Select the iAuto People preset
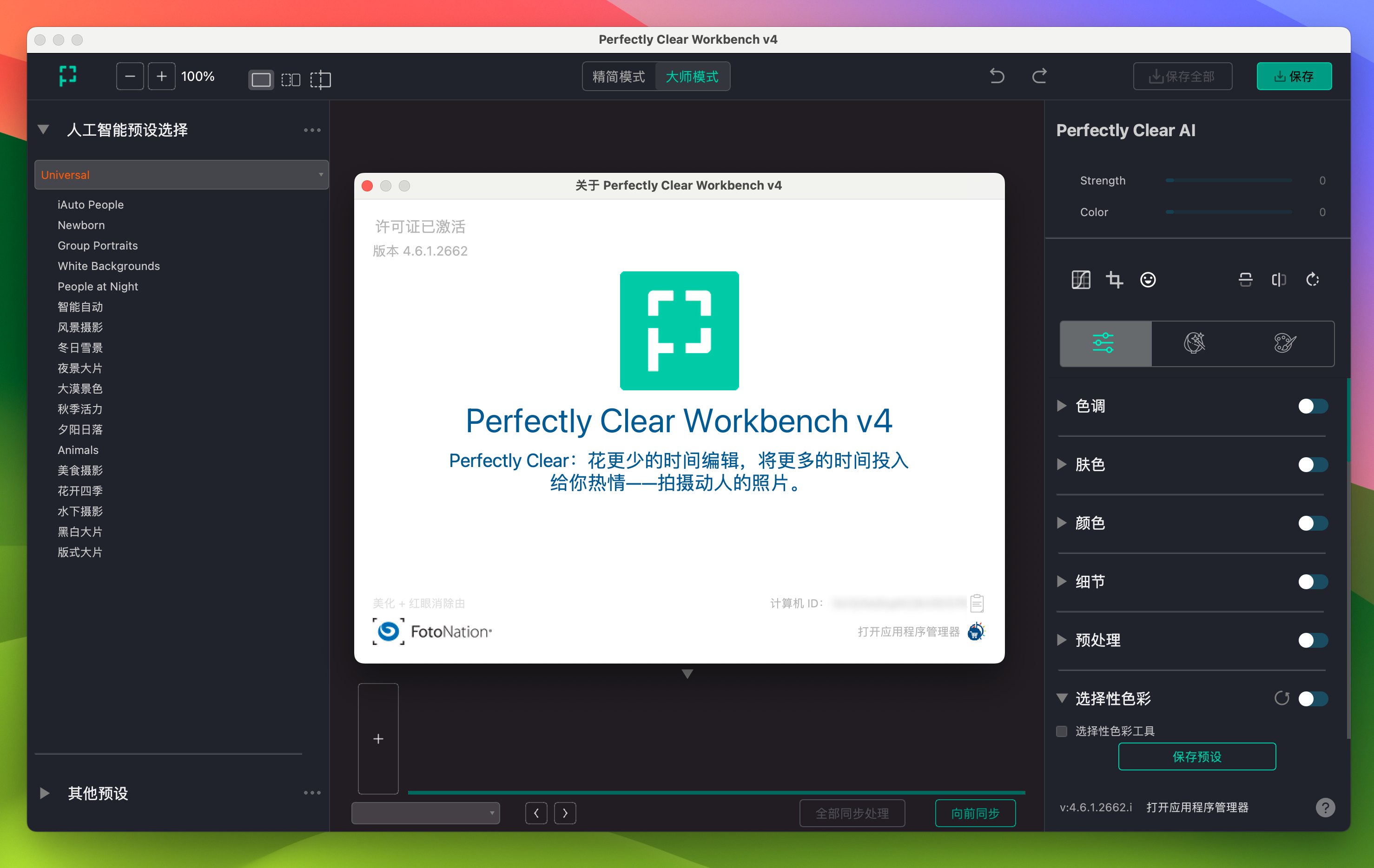The width and height of the screenshot is (1374, 868). pyautogui.click(x=91, y=205)
